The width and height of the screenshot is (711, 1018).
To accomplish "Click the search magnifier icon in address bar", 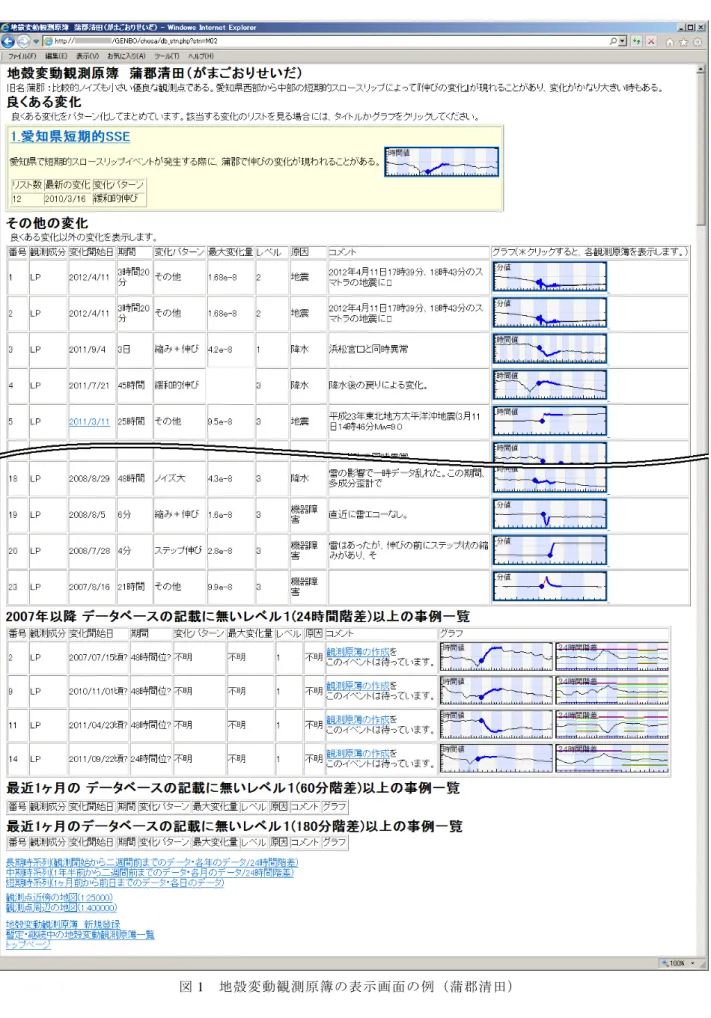I will [614, 42].
